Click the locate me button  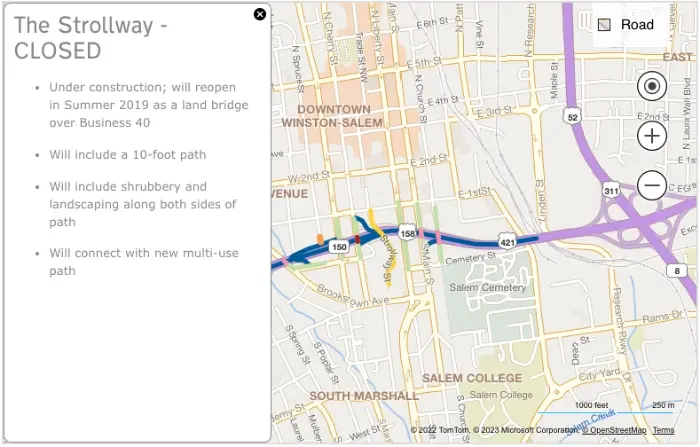[652, 87]
